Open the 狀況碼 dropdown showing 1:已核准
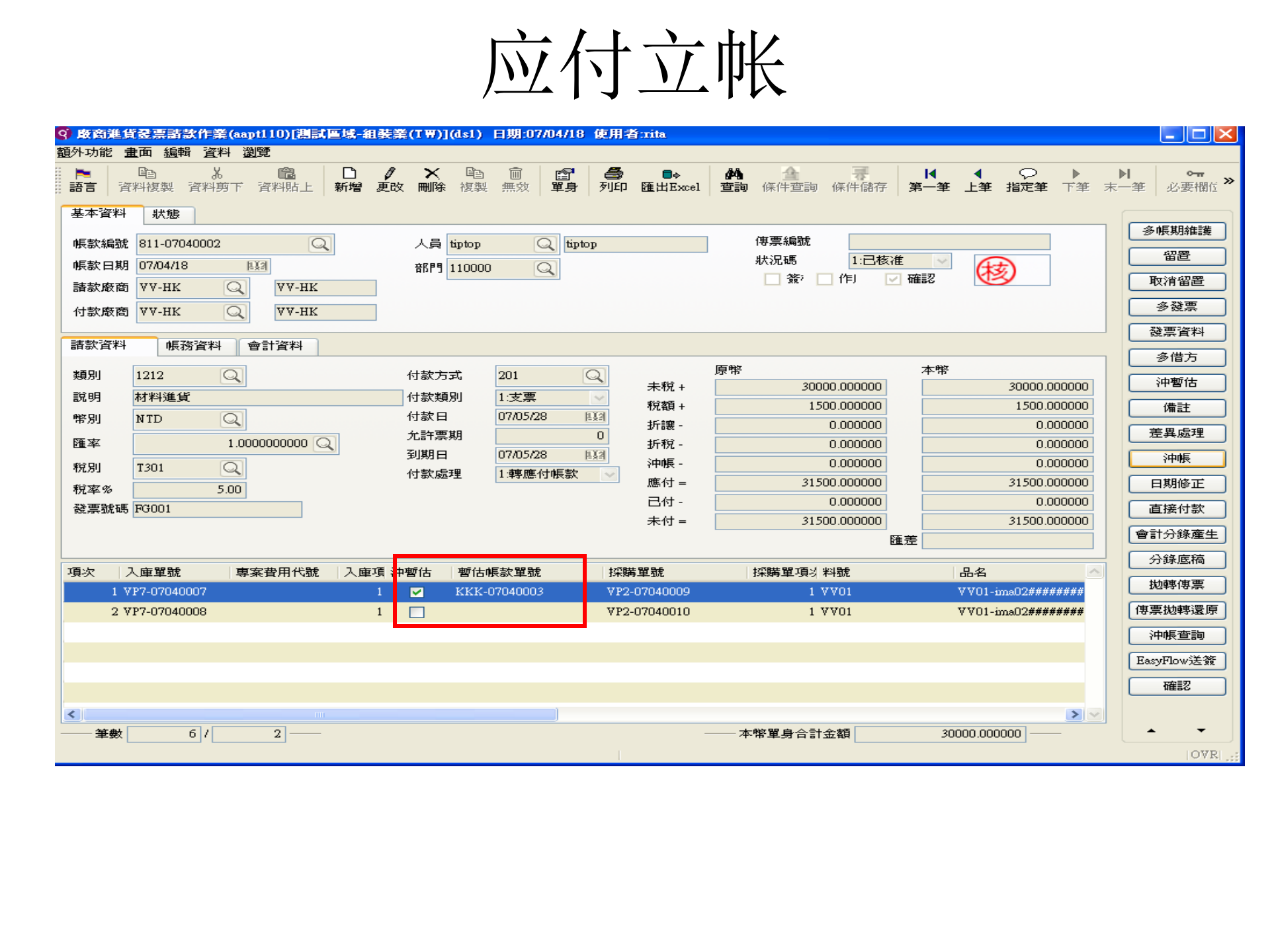Image resolution: width=1270 pixels, height=952 pixels. pyautogui.click(x=942, y=260)
